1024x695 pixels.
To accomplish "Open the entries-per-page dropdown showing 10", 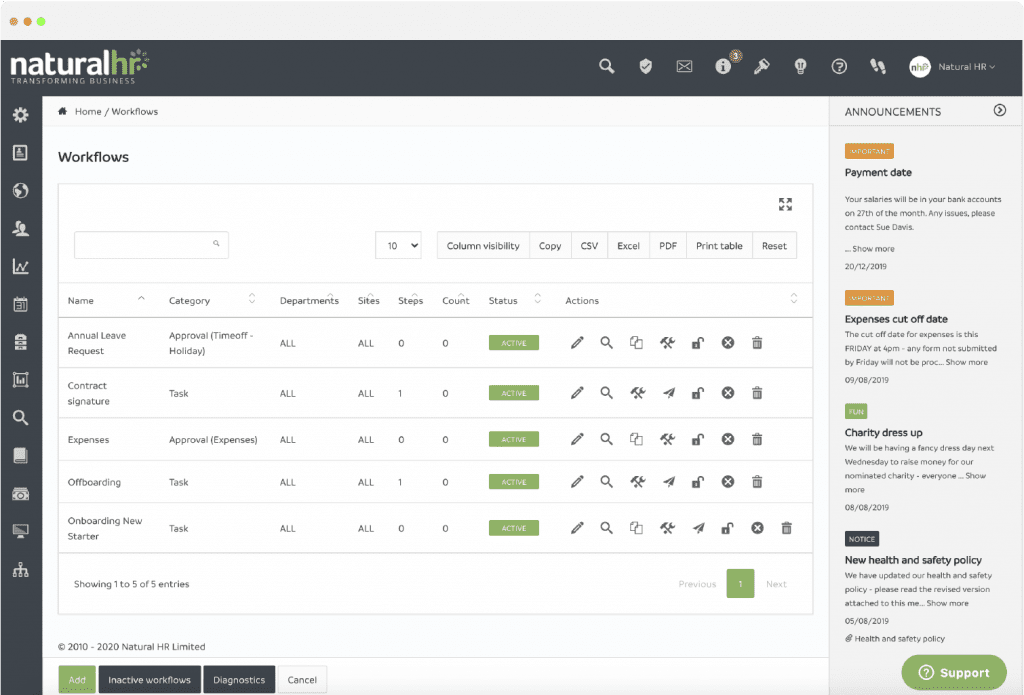I will coord(398,244).
